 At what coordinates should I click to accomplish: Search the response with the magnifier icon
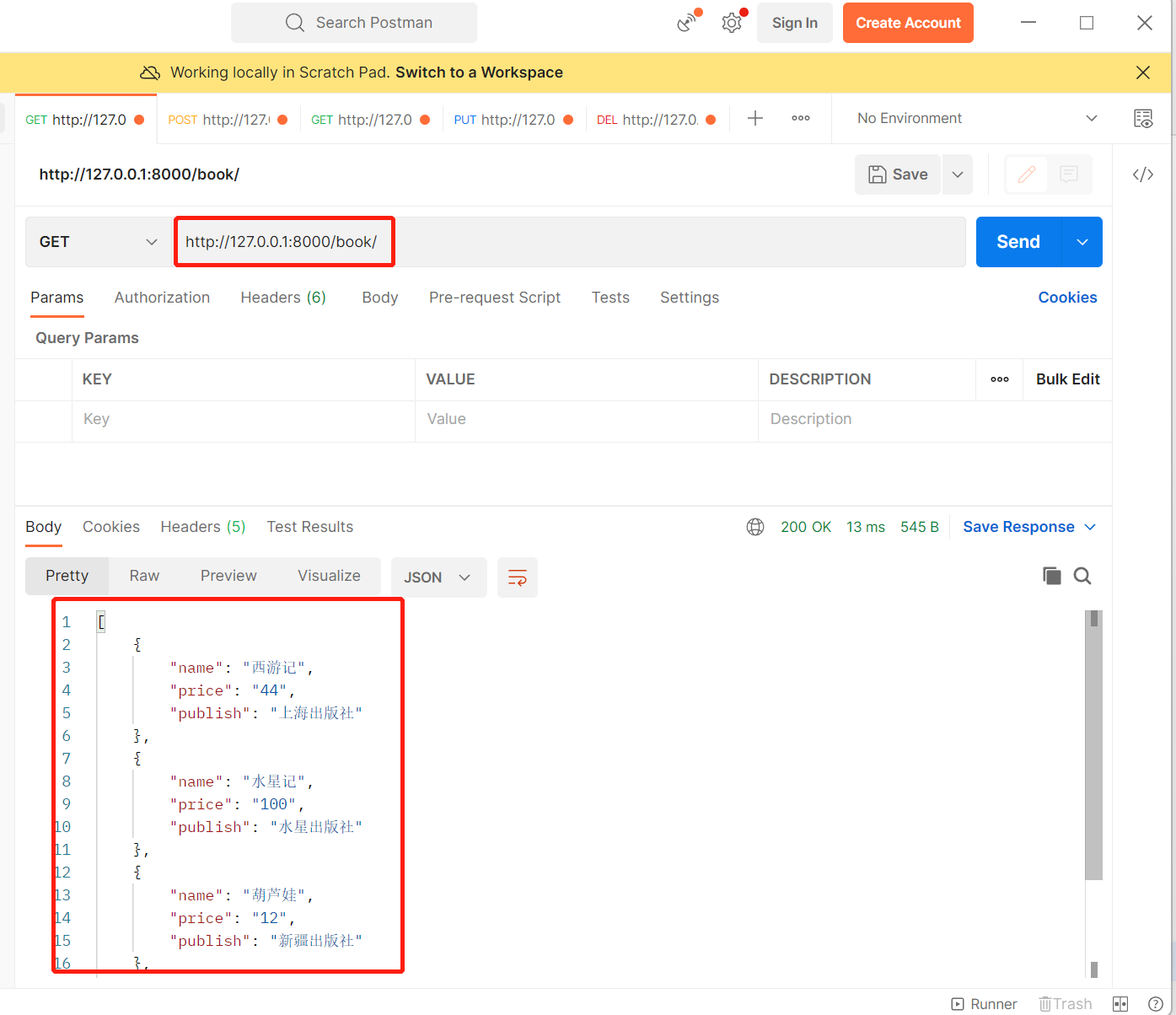coord(1082,576)
